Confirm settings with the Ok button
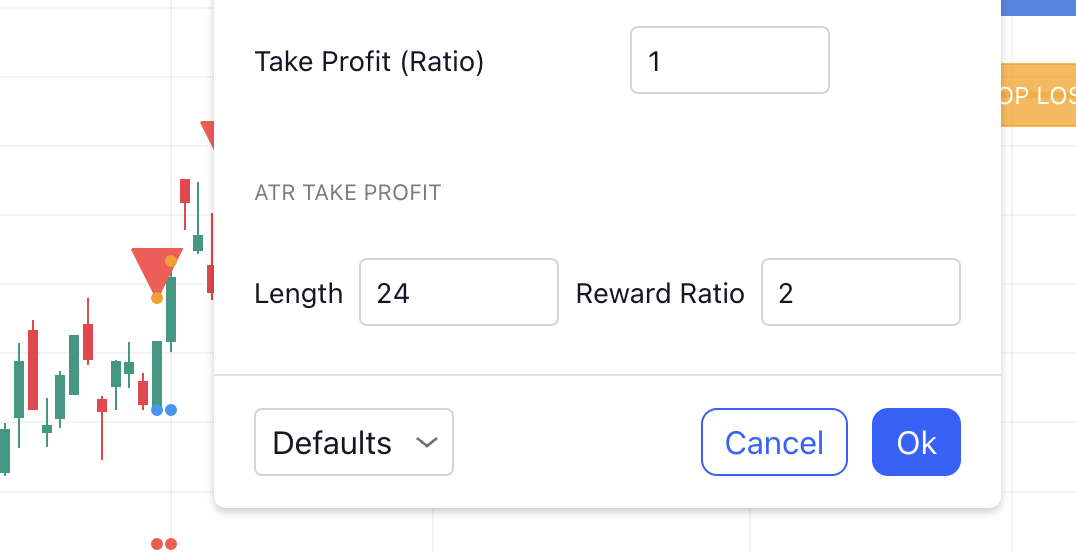The image size is (1076, 552). (x=916, y=442)
